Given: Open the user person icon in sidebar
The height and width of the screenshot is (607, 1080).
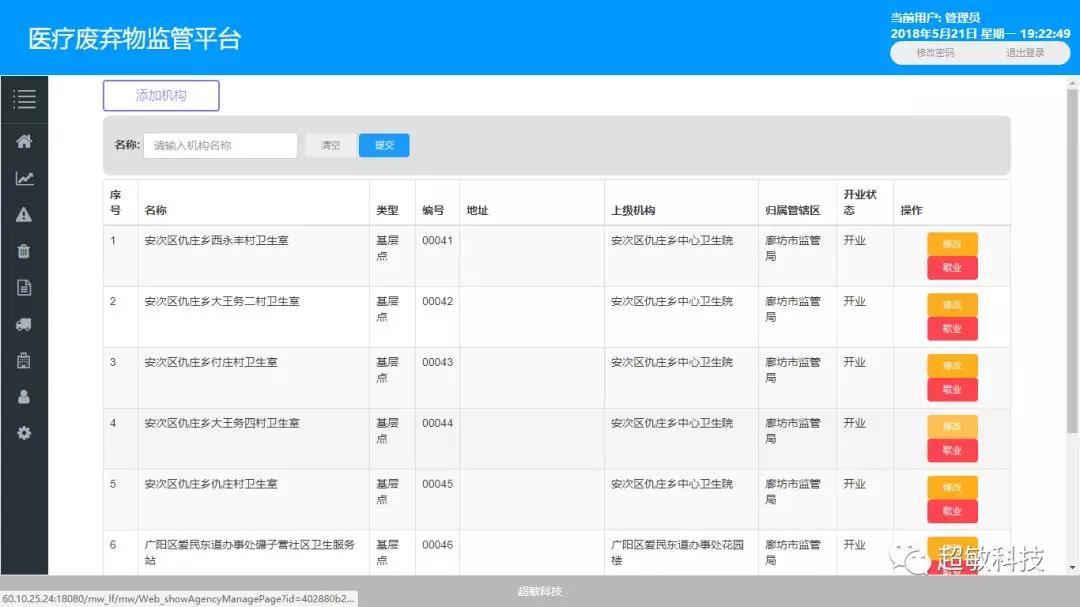Looking at the screenshot, I should (24, 397).
